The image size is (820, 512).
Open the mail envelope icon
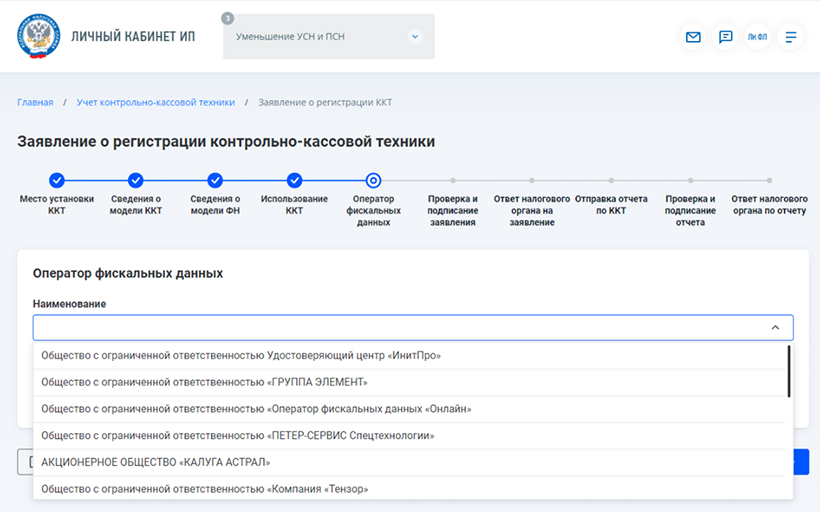click(x=693, y=37)
